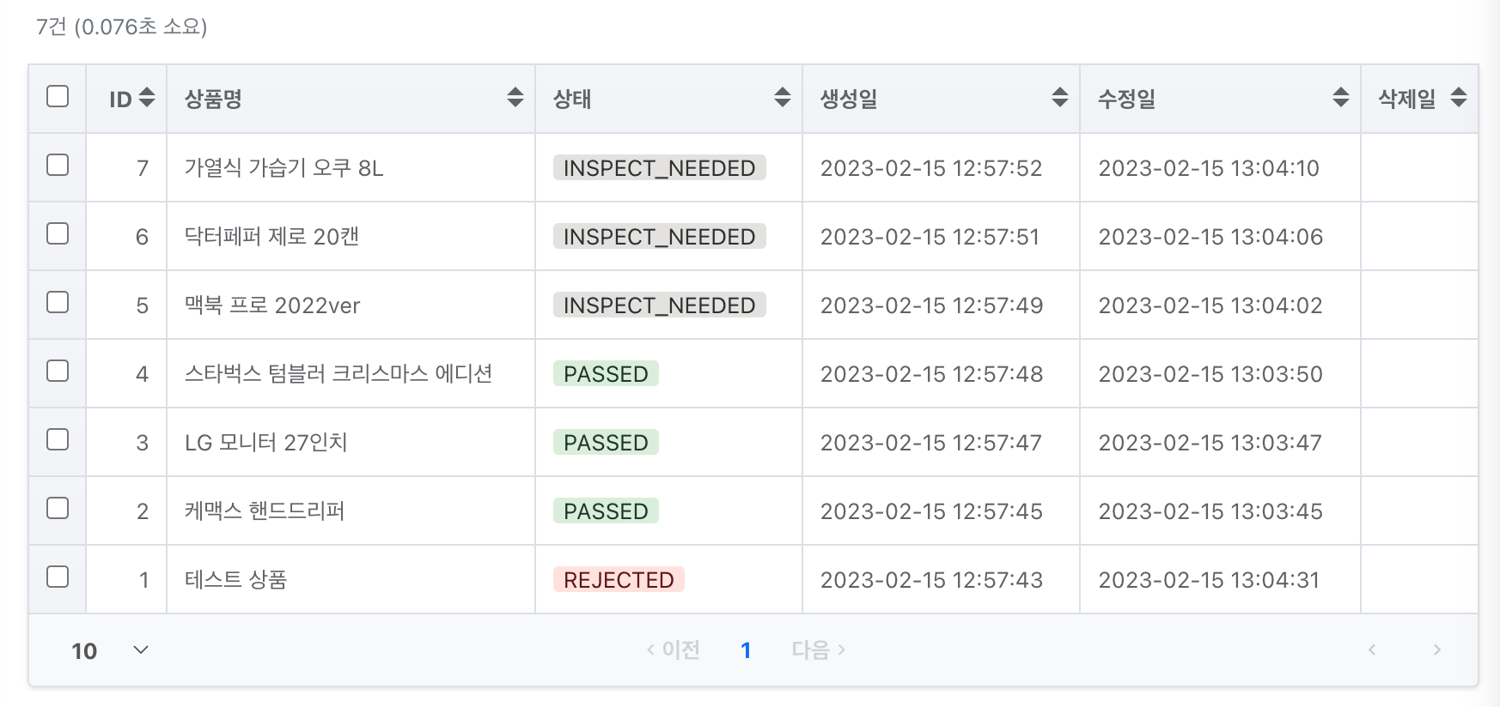The image size is (1500, 707).
Task: Select checkbox for 테스트 상품 row
Action: pyautogui.click(x=58, y=577)
